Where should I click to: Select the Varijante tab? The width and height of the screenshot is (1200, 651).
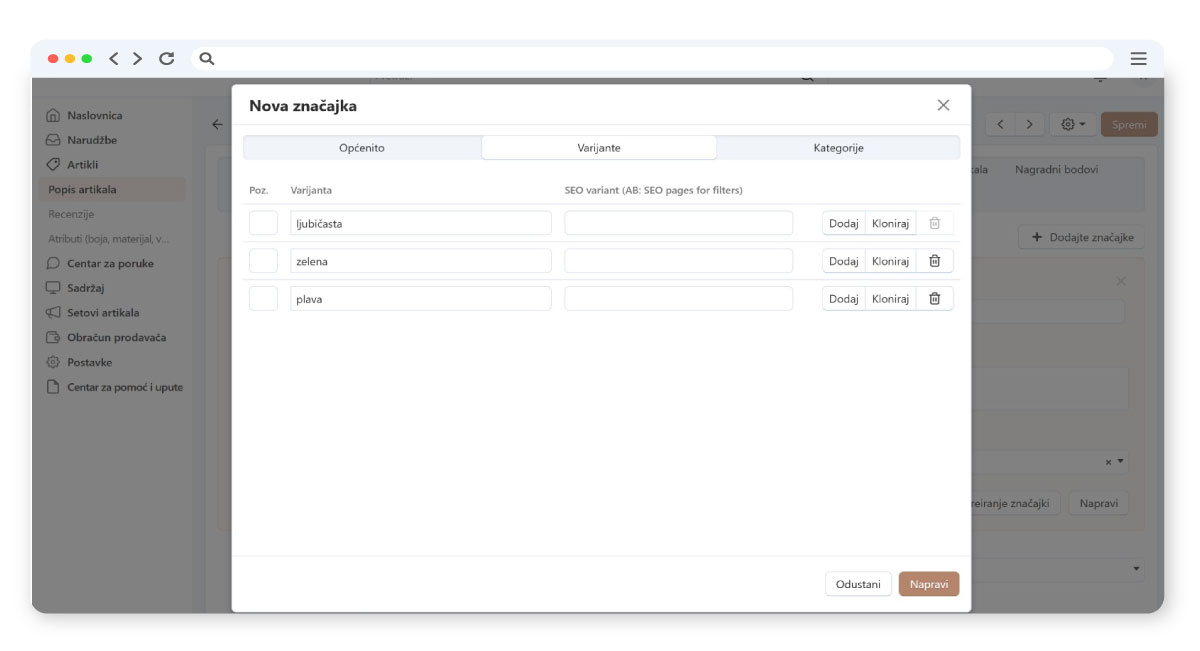tap(599, 148)
